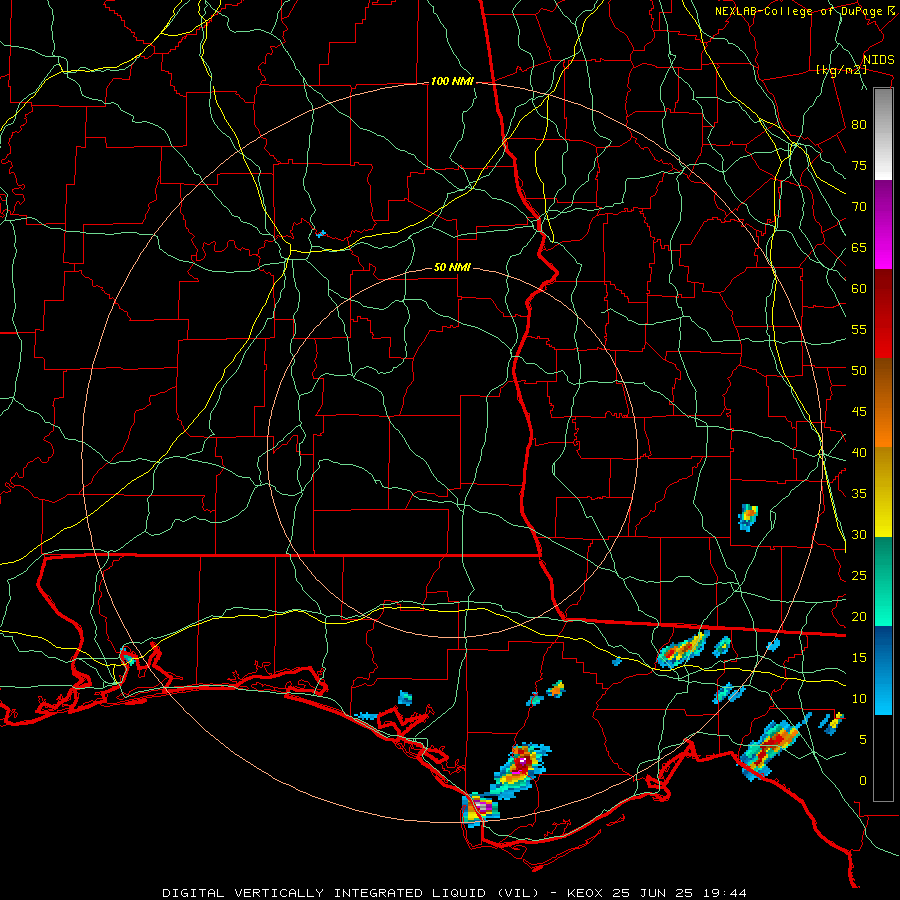Click the scale value 40

(x=859, y=452)
